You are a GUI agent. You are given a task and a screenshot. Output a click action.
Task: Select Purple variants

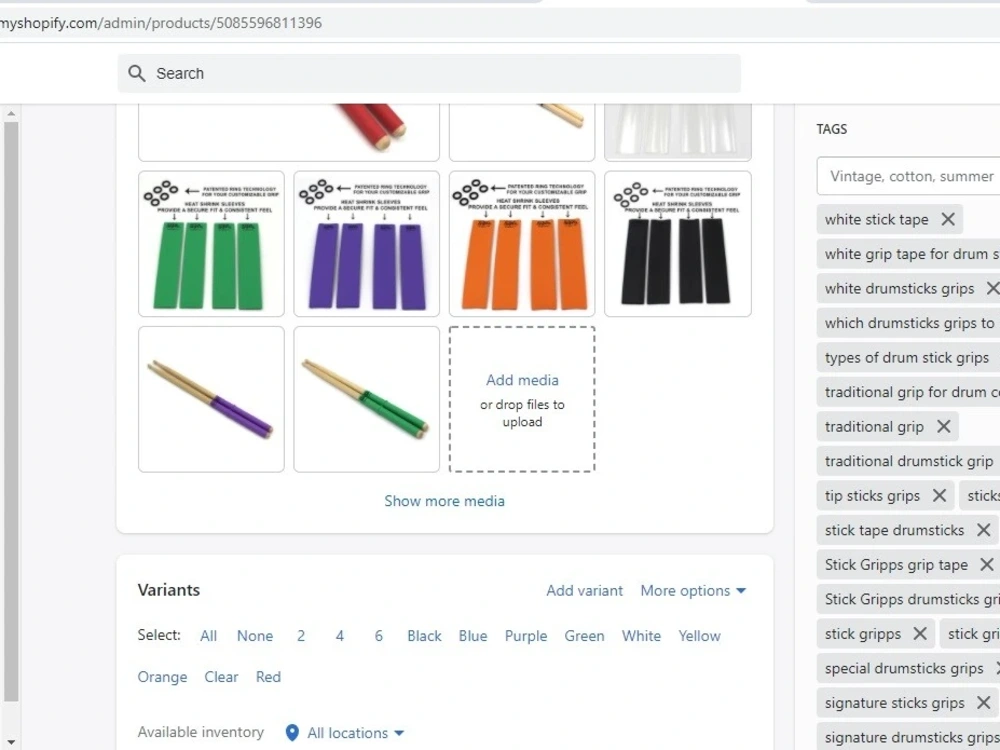click(x=526, y=636)
